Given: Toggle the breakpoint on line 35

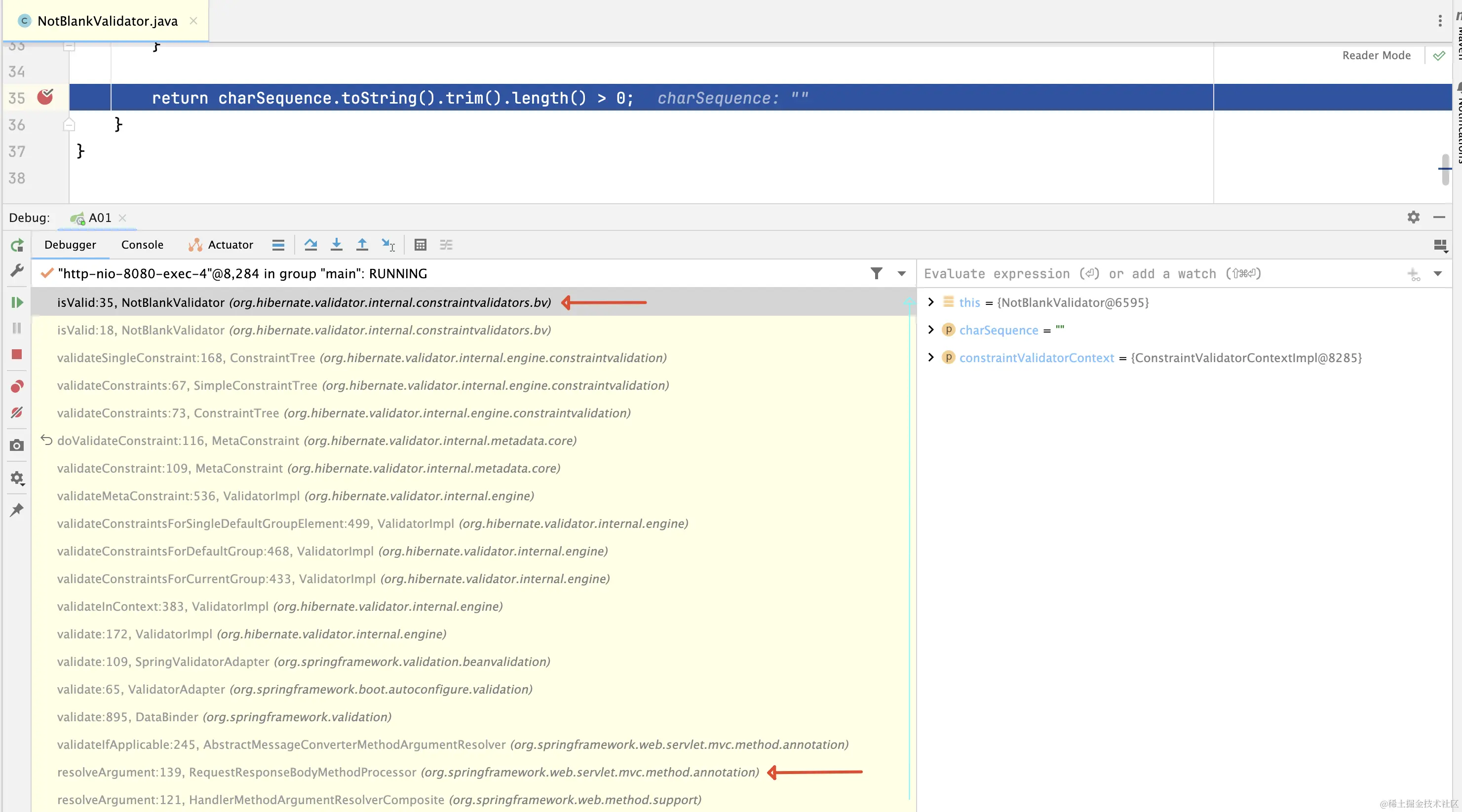Looking at the screenshot, I should pos(45,98).
